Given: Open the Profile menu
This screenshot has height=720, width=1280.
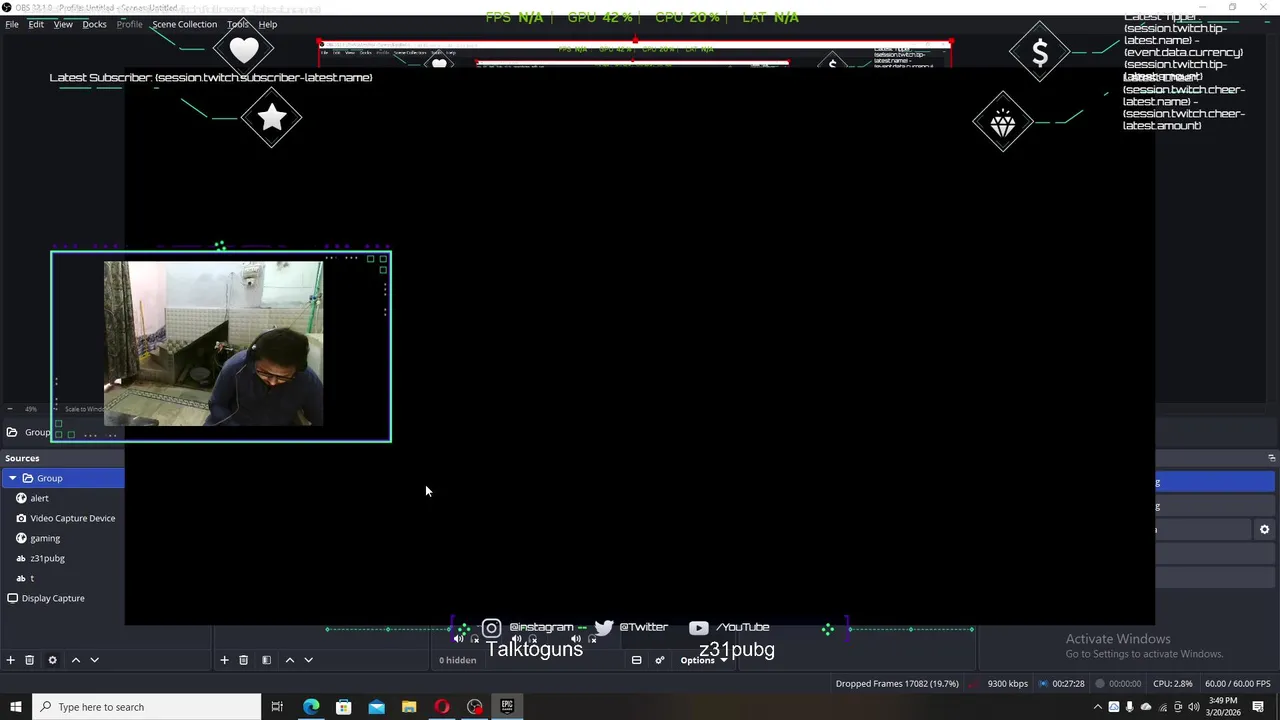Looking at the screenshot, I should [129, 24].
